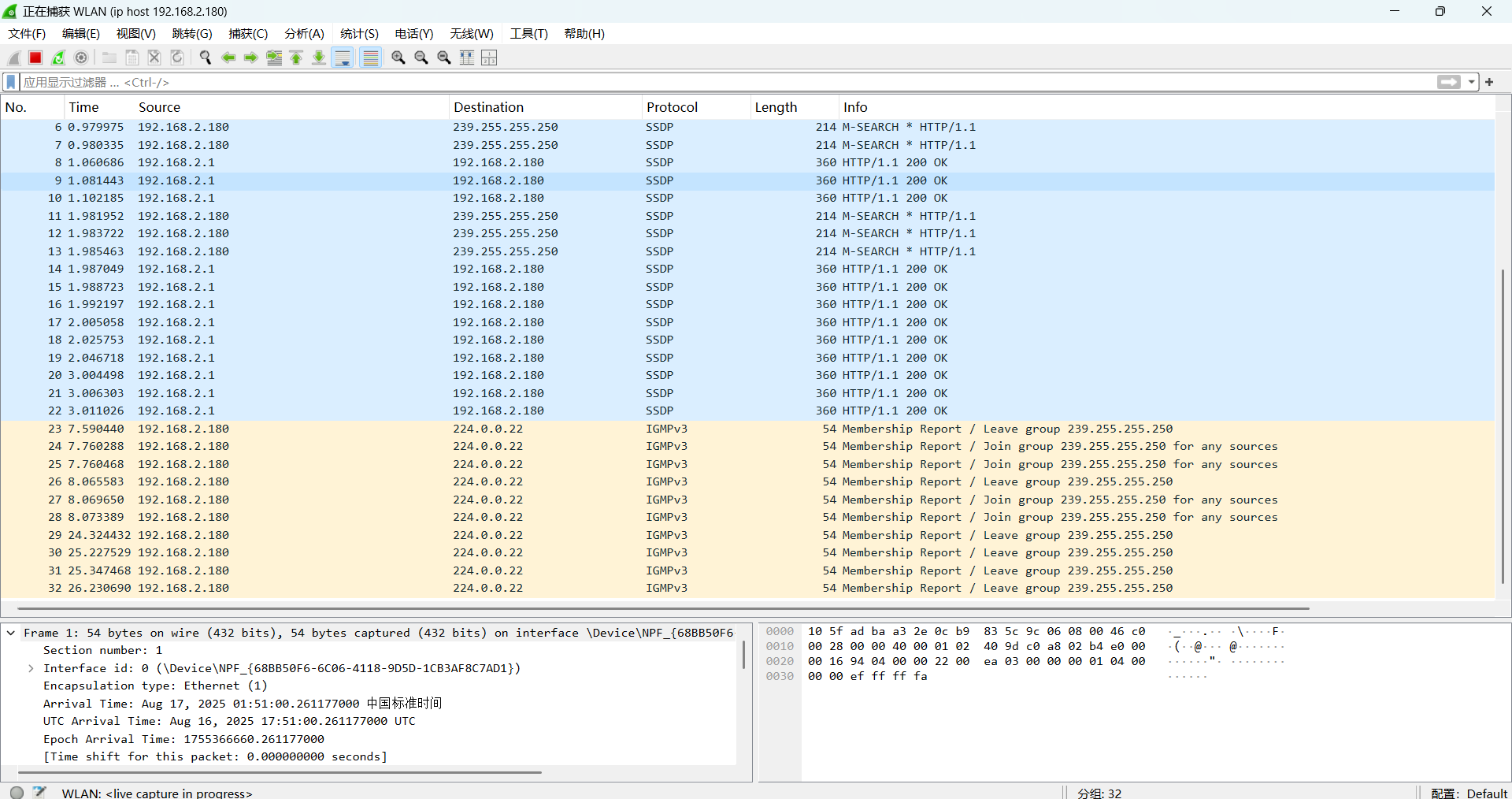
Task: Restart the current capture
Action: tap(58, 58)
